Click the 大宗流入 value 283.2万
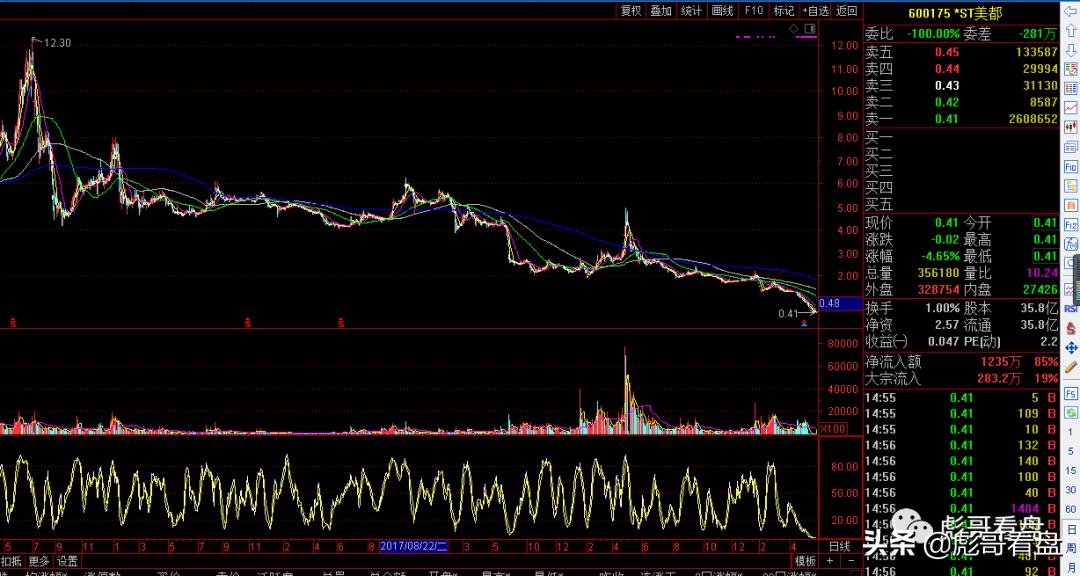1080x576 pixels. click(999, 378)
